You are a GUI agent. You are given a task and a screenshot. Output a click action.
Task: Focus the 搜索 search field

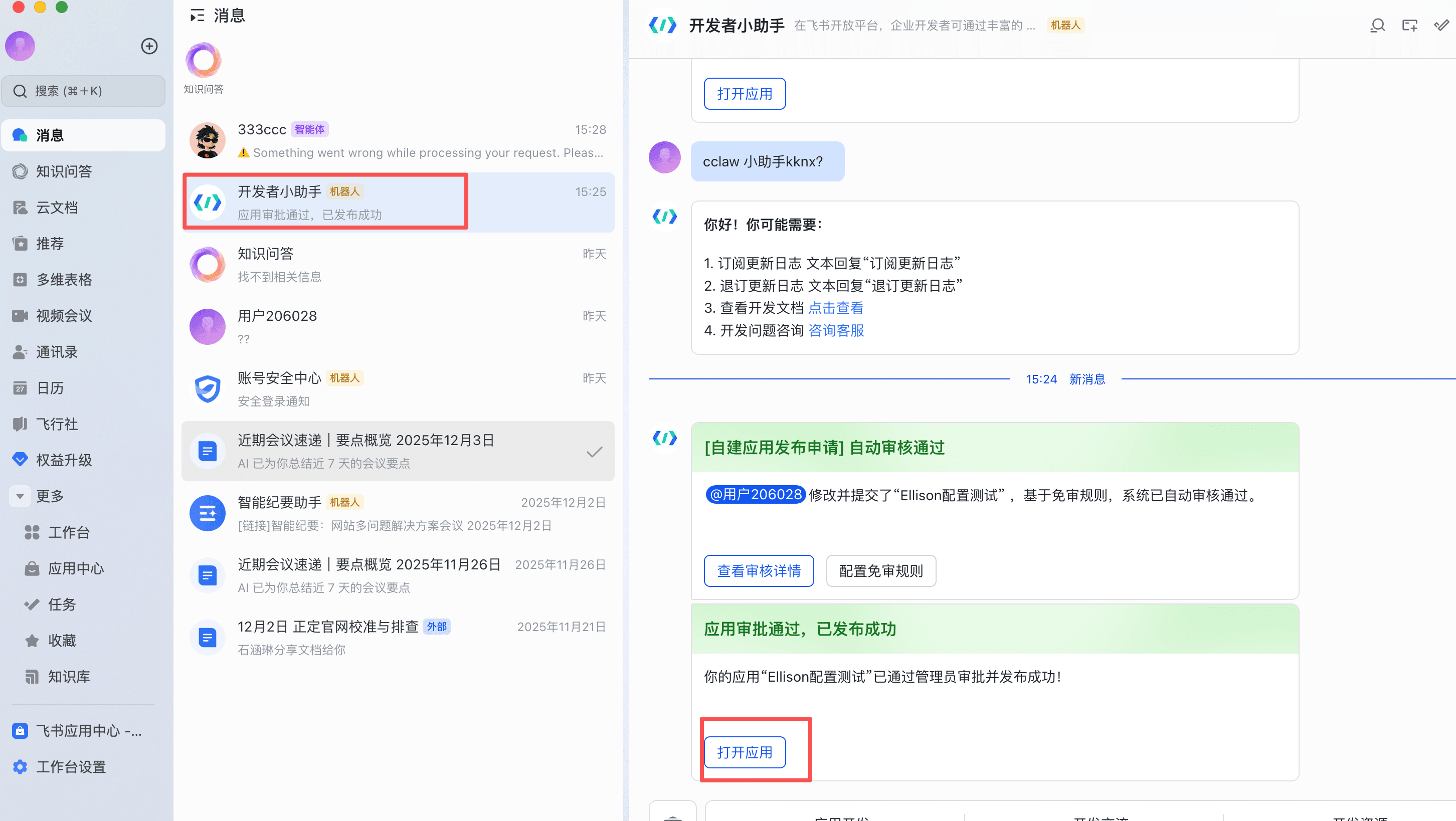[84, 91]
